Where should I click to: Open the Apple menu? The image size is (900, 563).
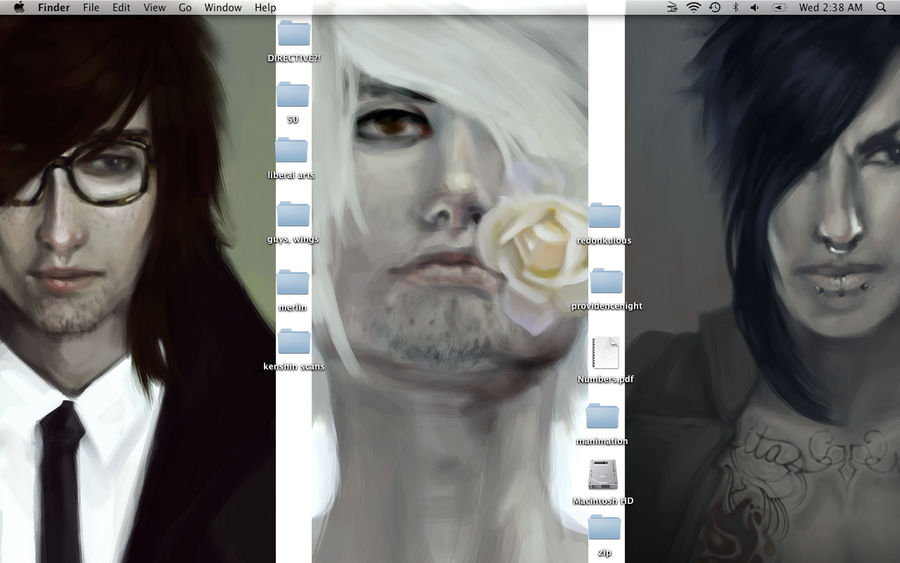[x=19, y=7]
